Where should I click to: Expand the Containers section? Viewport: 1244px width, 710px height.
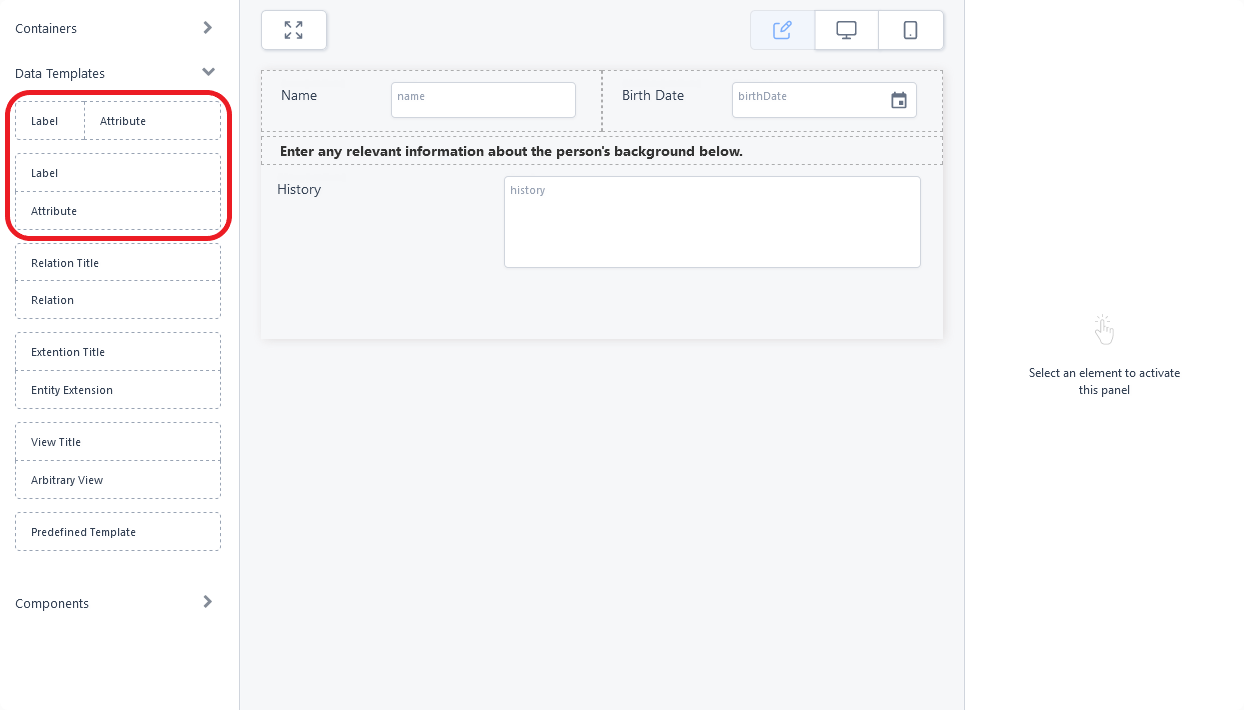tap(207, 28)
